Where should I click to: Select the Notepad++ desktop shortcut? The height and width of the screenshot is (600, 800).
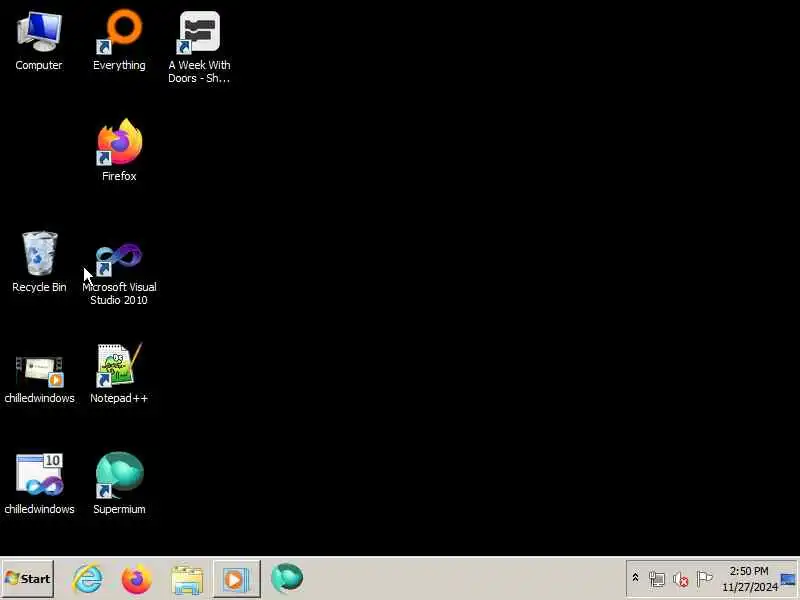pos(119,373)
